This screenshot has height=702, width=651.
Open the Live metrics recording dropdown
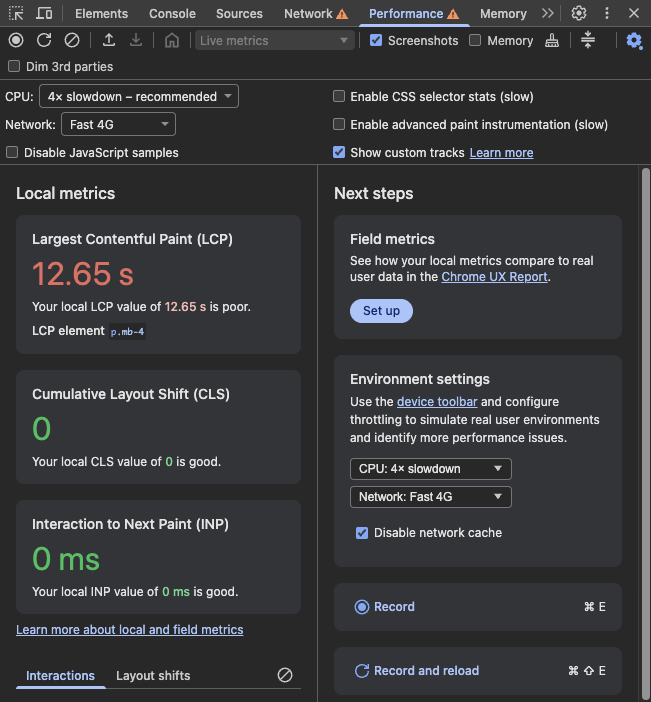tap(274, 40)
